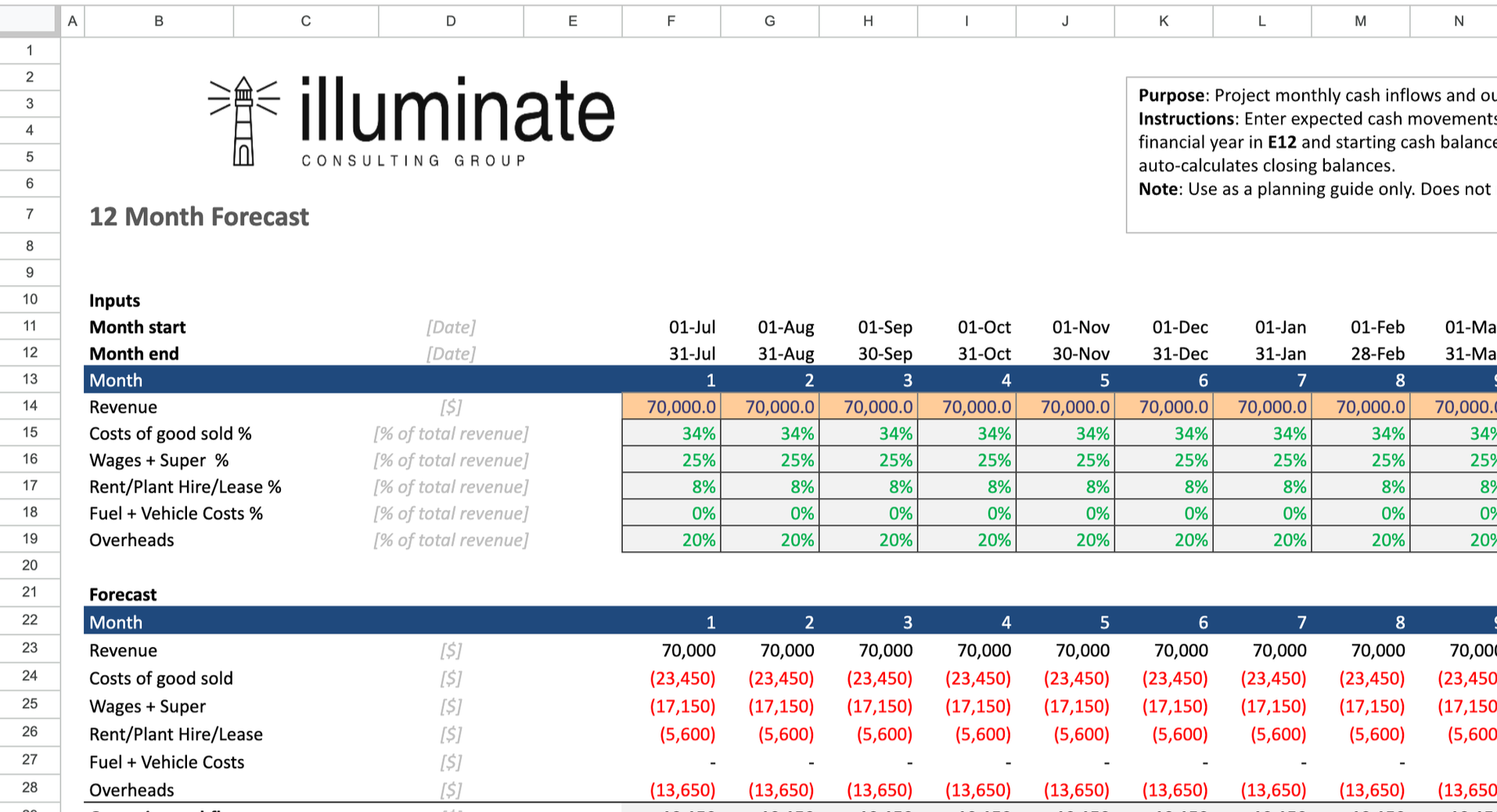Select column header N
Viewport: 1497px width, 812px height.
click(x=1458, y=21)
